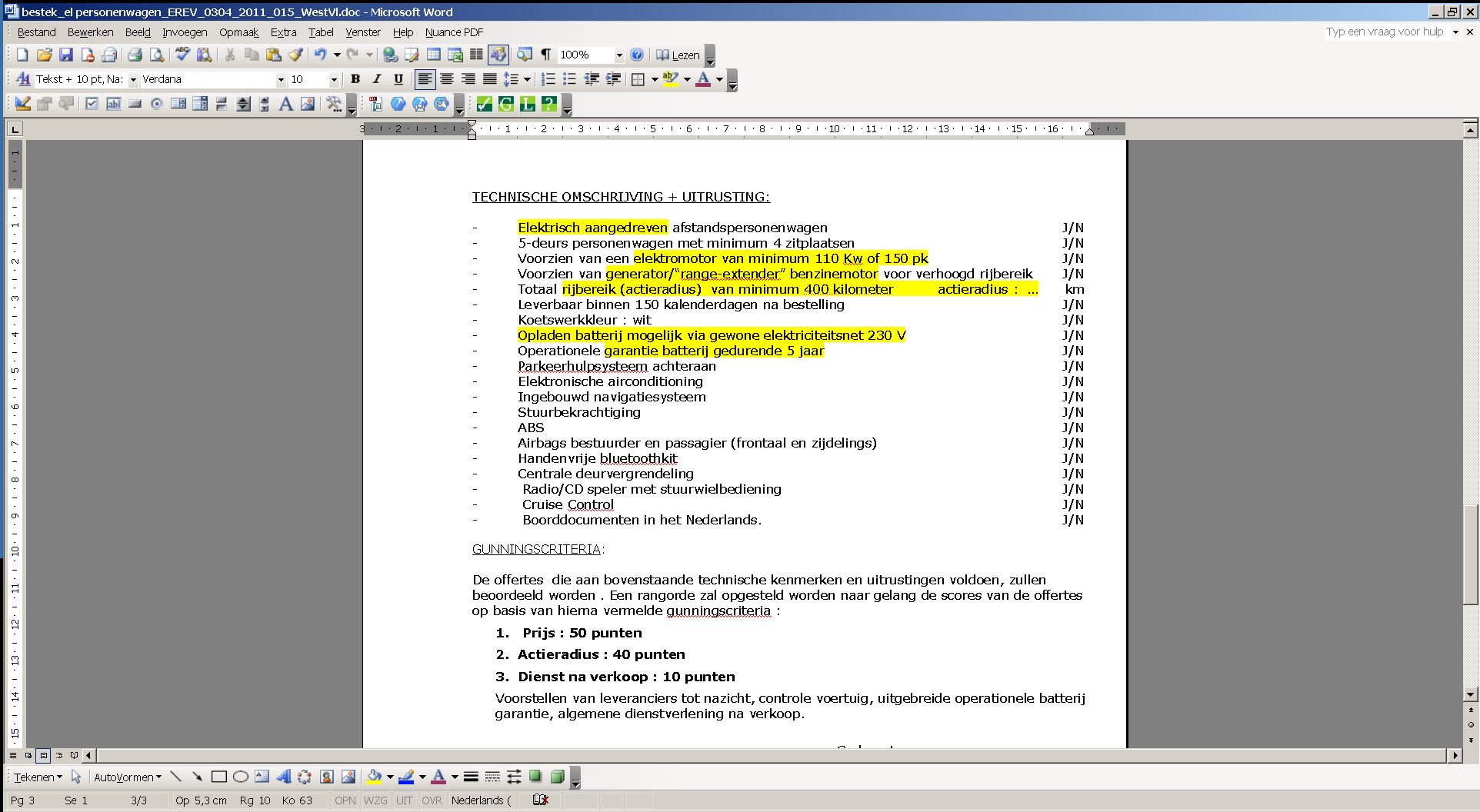Toggle show/hide paragraph marks

point(546,55)
